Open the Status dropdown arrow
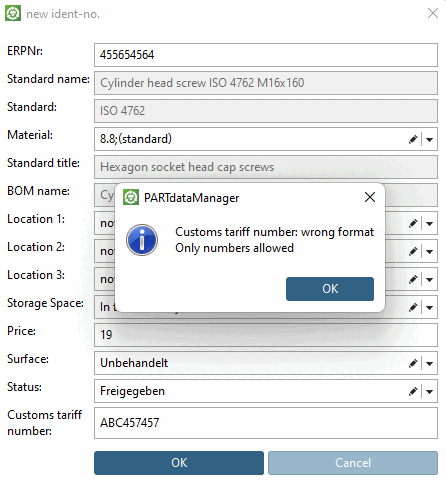The width and height of the screenshot is (446, 483). [x=430, y=391]
